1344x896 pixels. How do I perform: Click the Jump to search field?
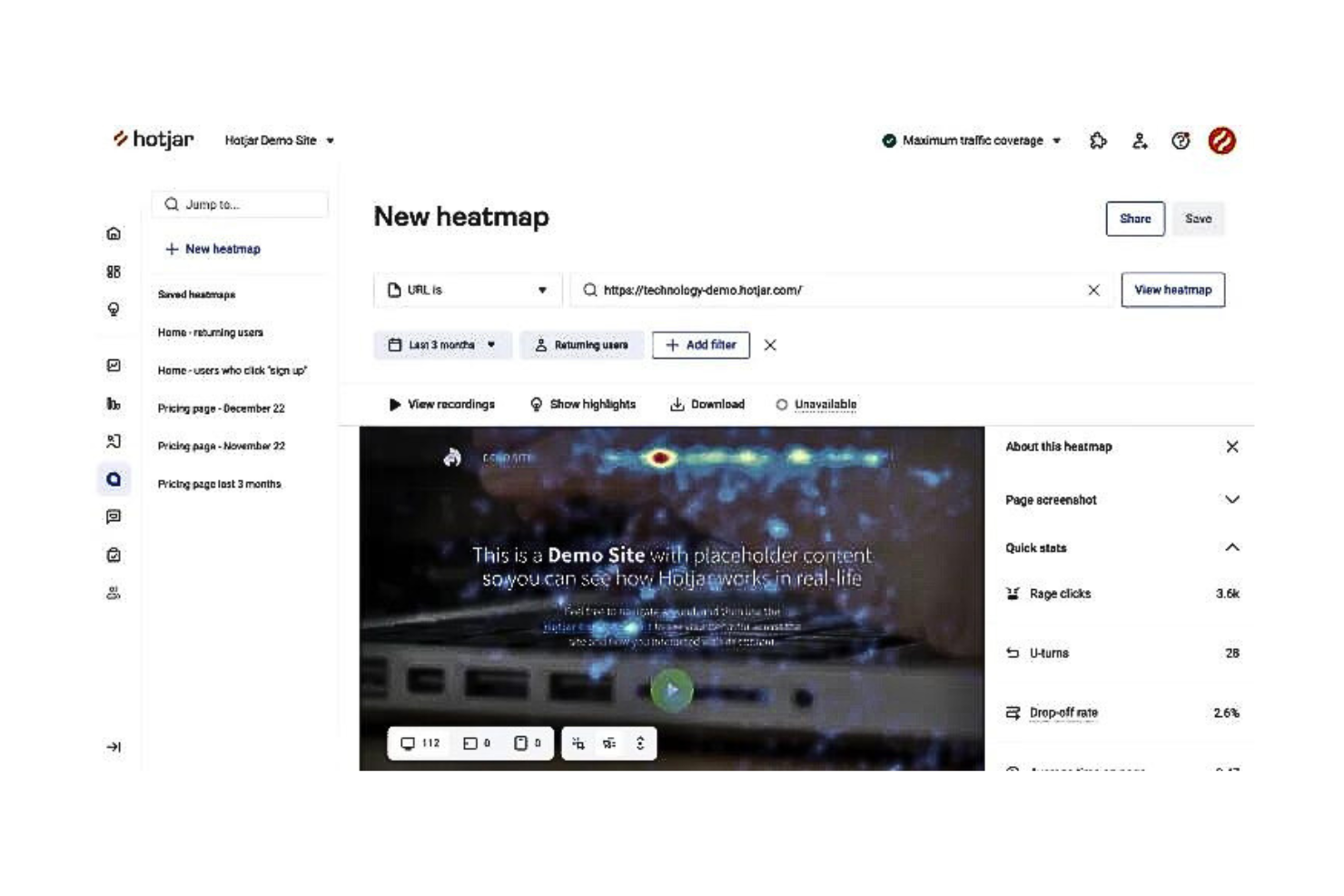click(x=240, y=204)
